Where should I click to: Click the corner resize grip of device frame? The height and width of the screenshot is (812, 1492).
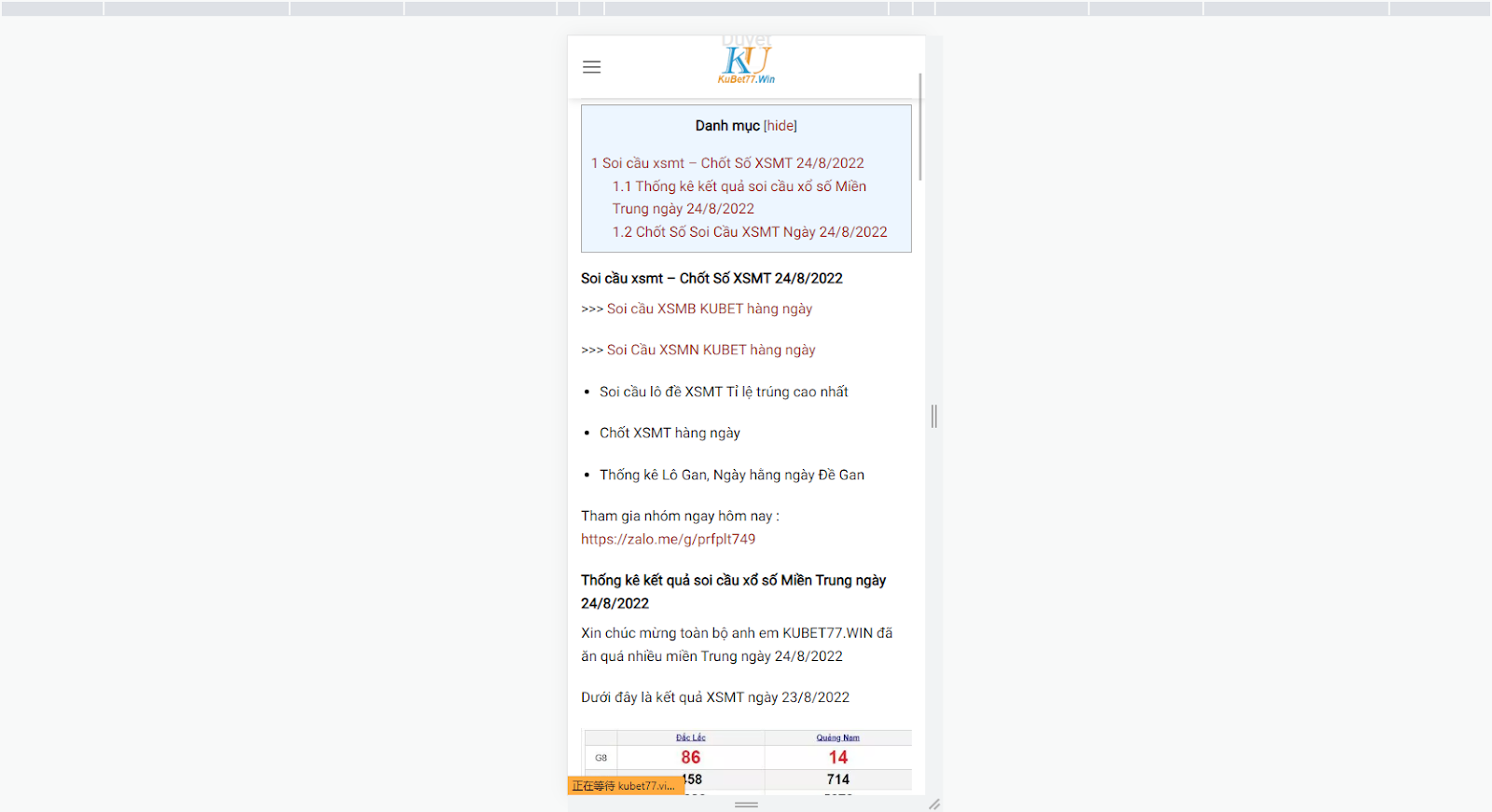pos(934,804)
